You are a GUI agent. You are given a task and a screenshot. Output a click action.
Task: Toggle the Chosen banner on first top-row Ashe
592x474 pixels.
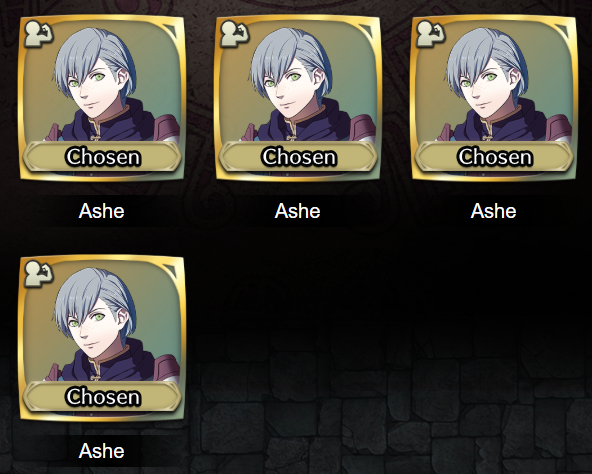tap(102, 157)
